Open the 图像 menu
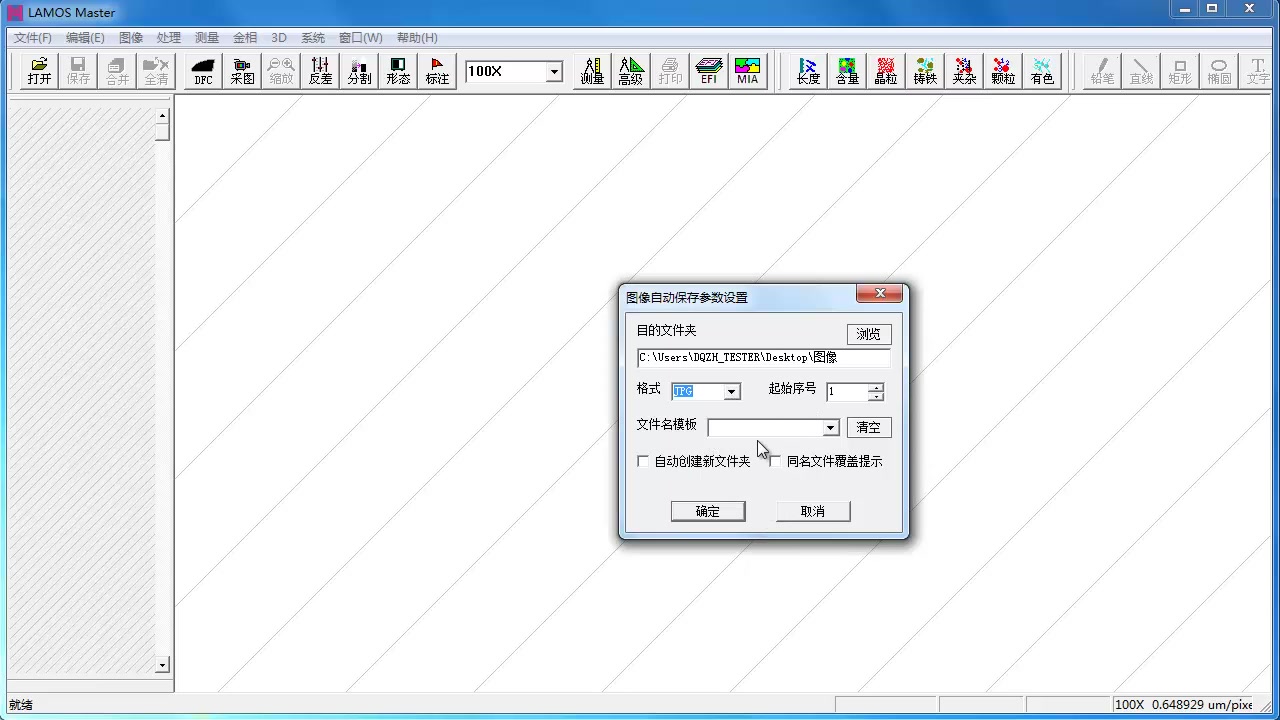 click(x=131, y=37)
